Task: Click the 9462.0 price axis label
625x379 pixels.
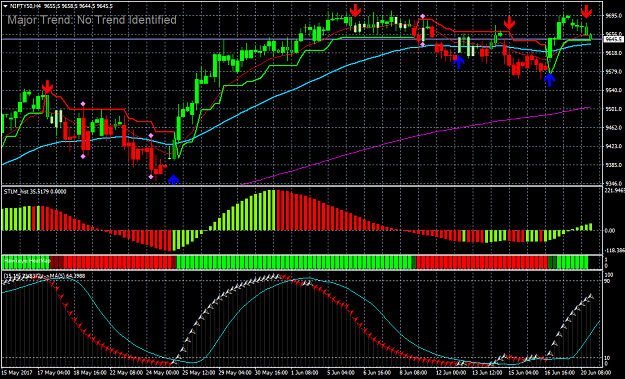Action: pos(614,128)
